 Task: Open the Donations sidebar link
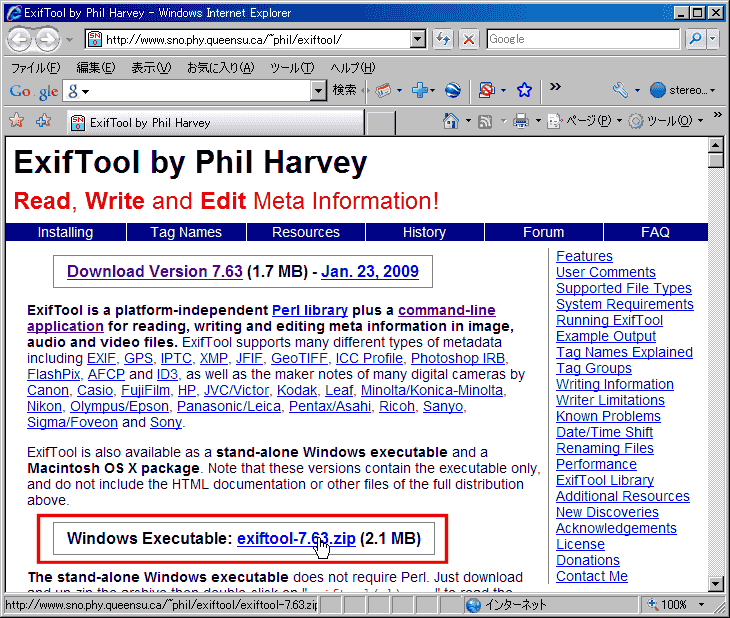[588, 560]
